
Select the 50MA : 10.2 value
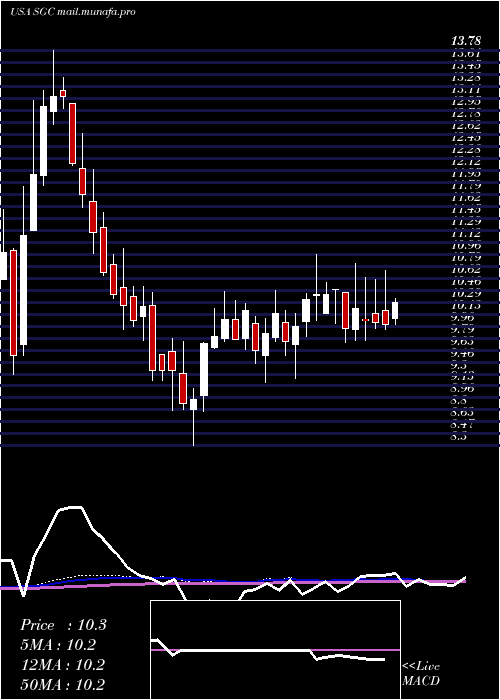[62, 685]
